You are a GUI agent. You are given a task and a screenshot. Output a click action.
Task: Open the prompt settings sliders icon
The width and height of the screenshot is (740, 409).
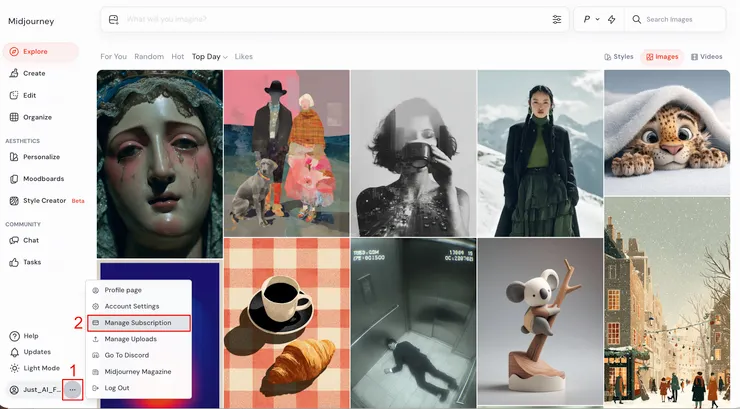557,19
